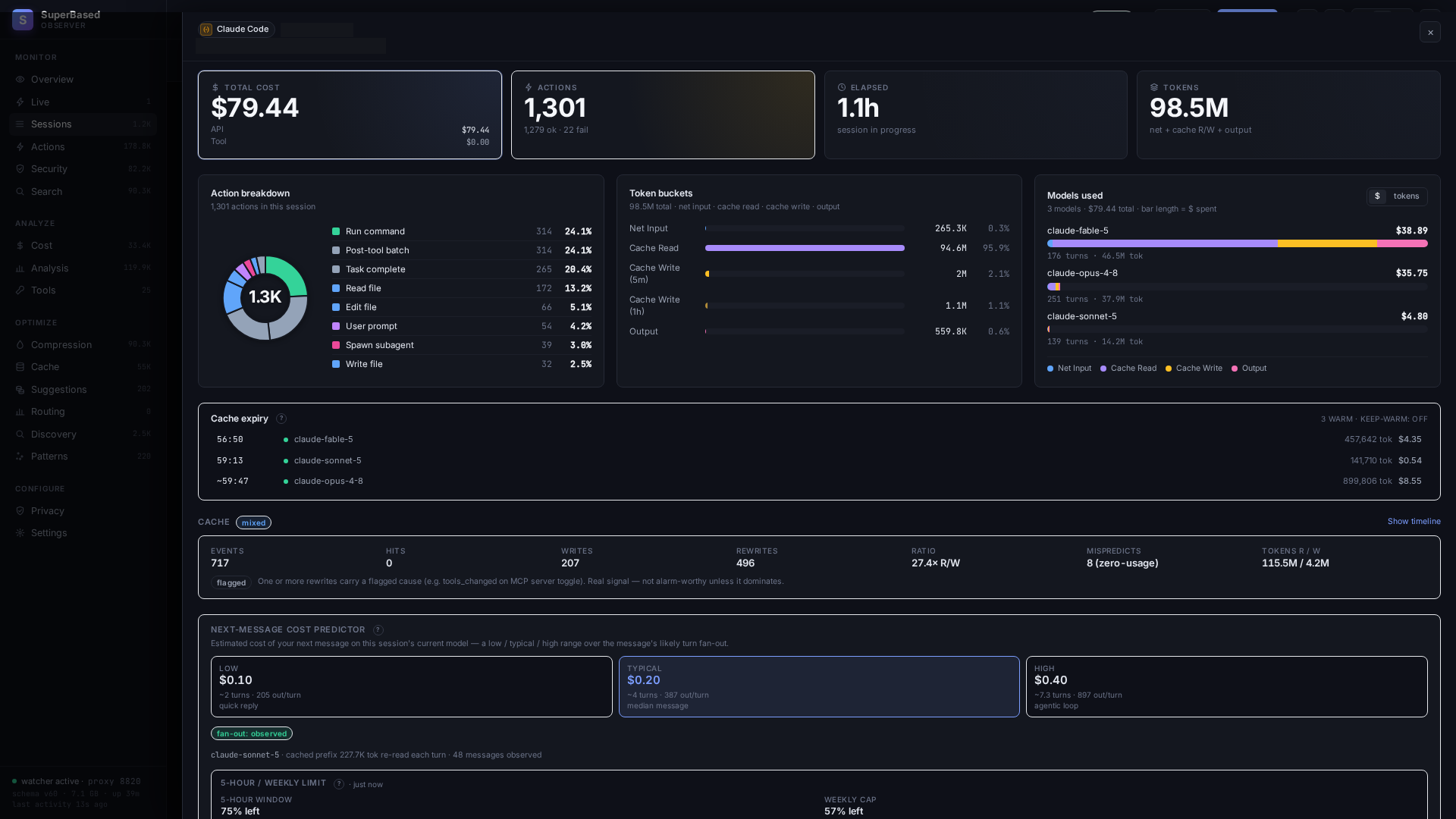Open 5-hour limit help question-mark icon
Image resolution: width=1456 pixels, height=819 pixels.
click(339, 784)
